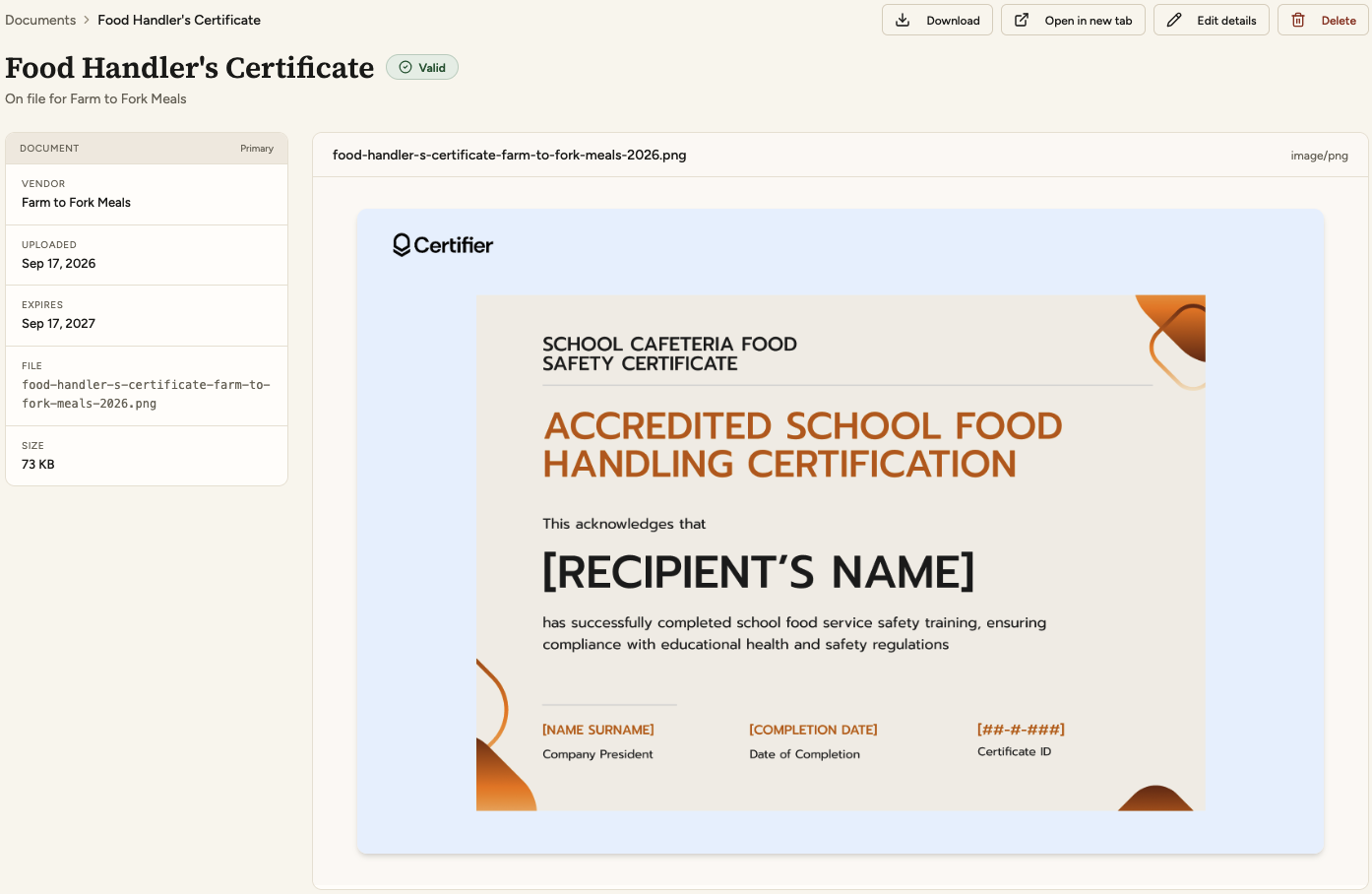Click the current breadcrumb 'Food Handler's Certificate'
The height and width of the screenshot is (894, 1372).
179,20
